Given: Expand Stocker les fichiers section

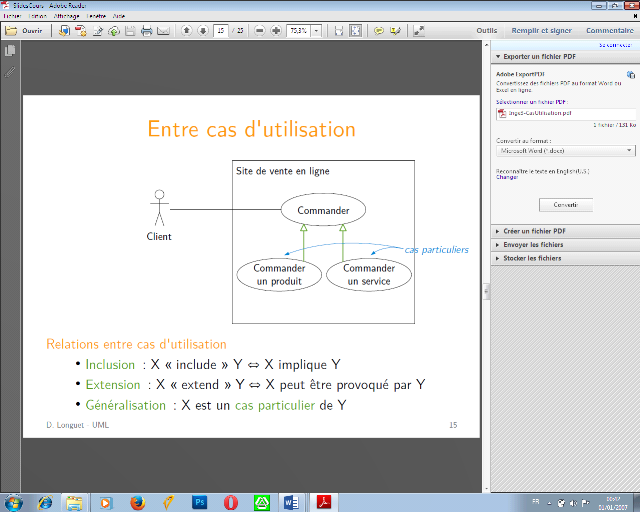Looking at the screenshot, I should point(532,258).
